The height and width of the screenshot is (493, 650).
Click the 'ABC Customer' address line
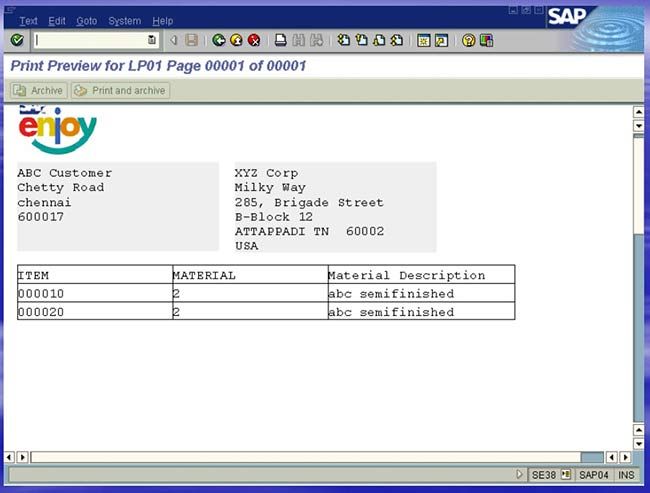pyautogui.click(x=65, y=172)
